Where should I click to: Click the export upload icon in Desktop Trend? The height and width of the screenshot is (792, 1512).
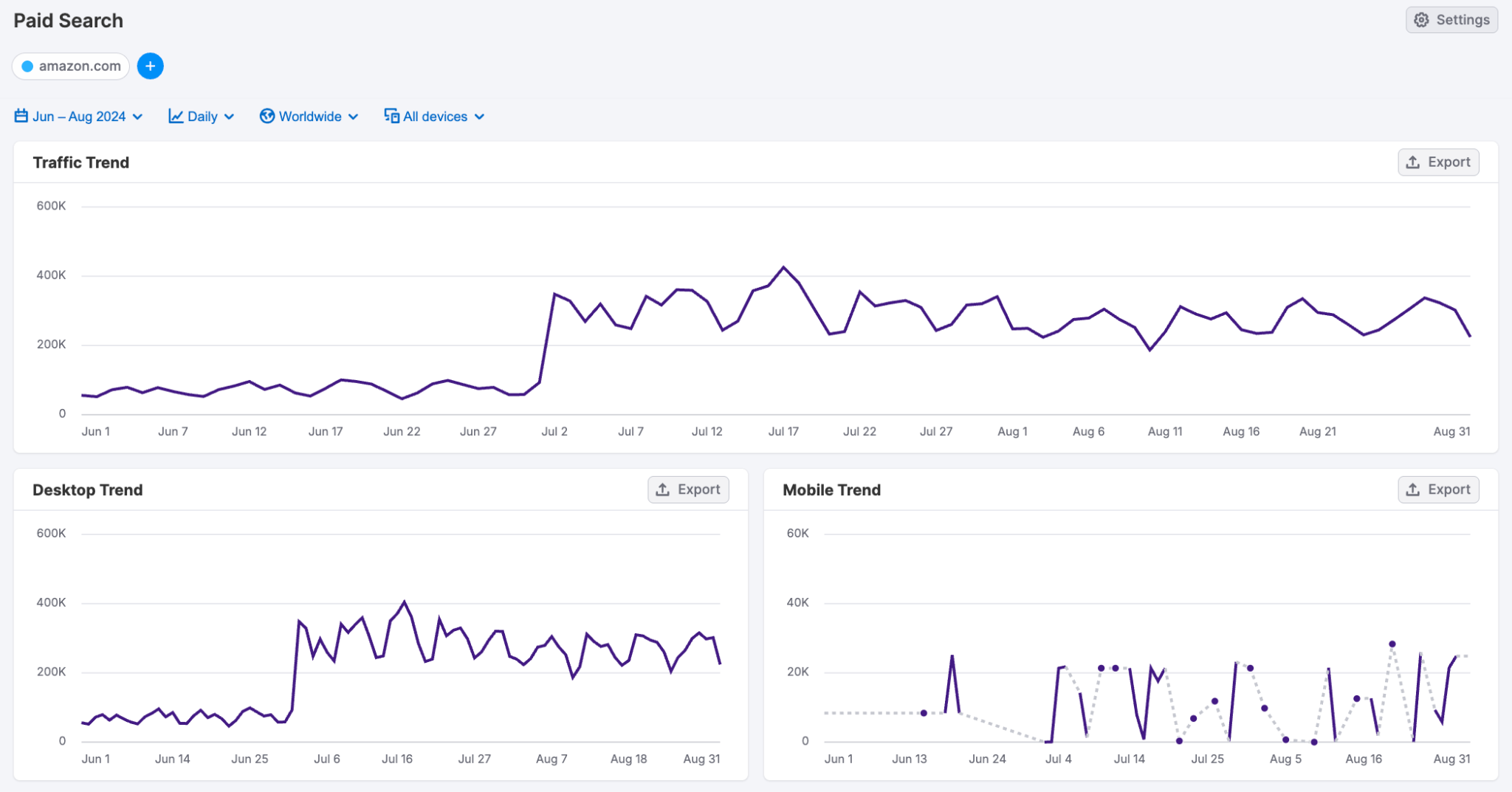click(x=664, y=489)
